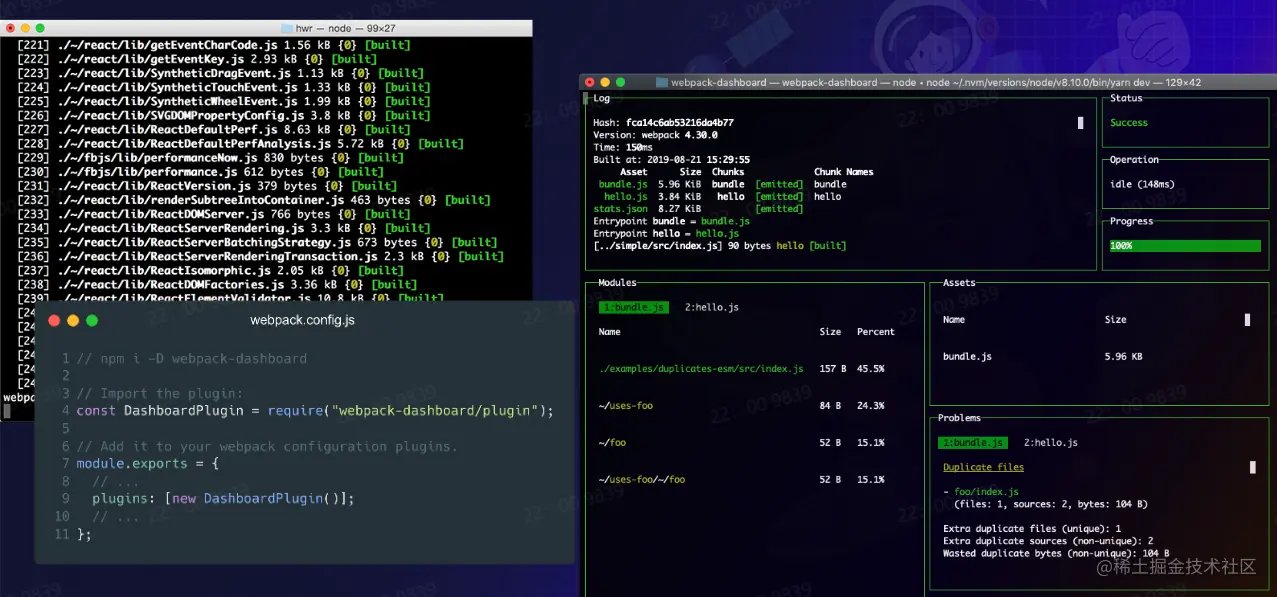The height and width of the screenshot is (597, 1277).
Task: Click stats.json in the Log asset table
Action: (620, 209)
